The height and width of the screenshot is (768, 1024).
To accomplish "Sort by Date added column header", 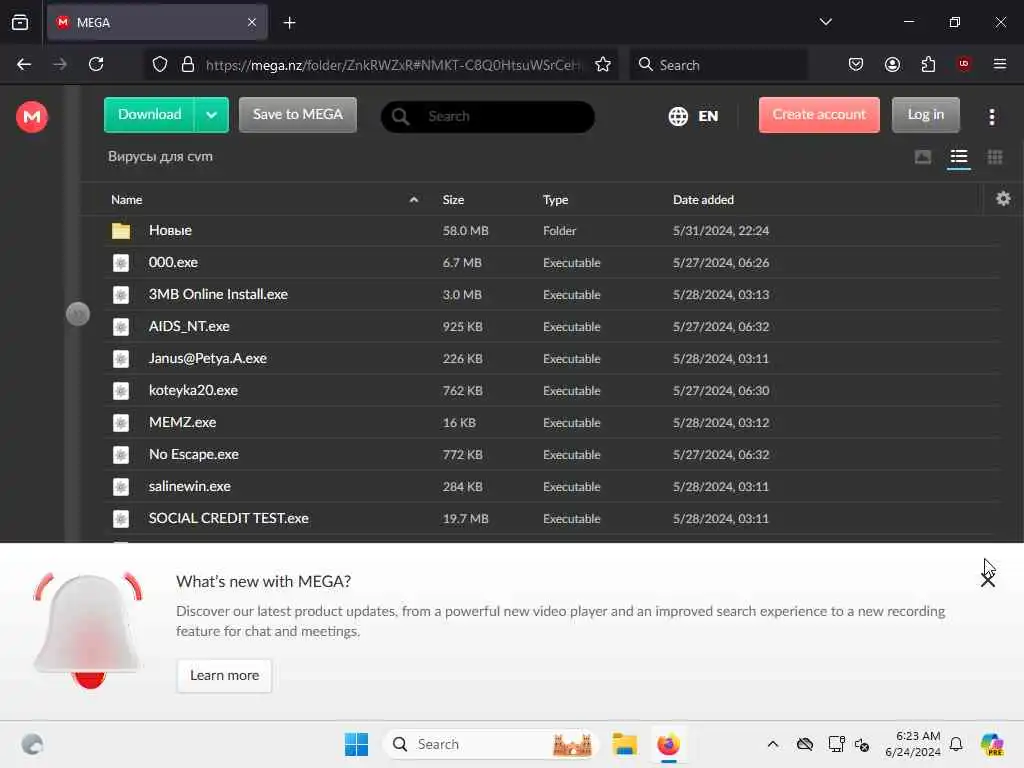I will click(703, 200).
